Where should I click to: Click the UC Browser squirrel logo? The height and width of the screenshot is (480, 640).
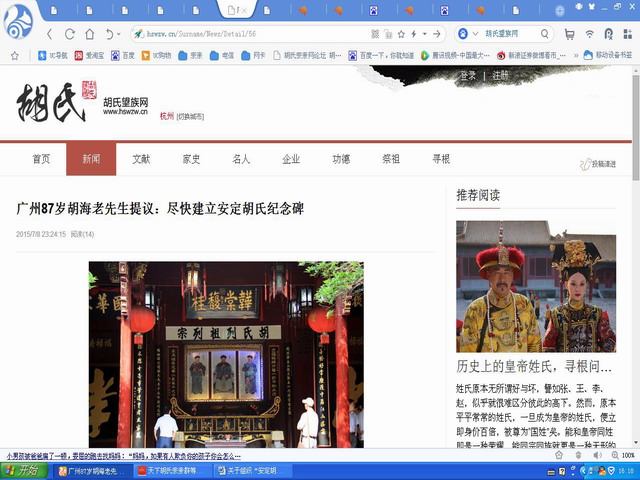pyautogui.click(x=18, y=22)
